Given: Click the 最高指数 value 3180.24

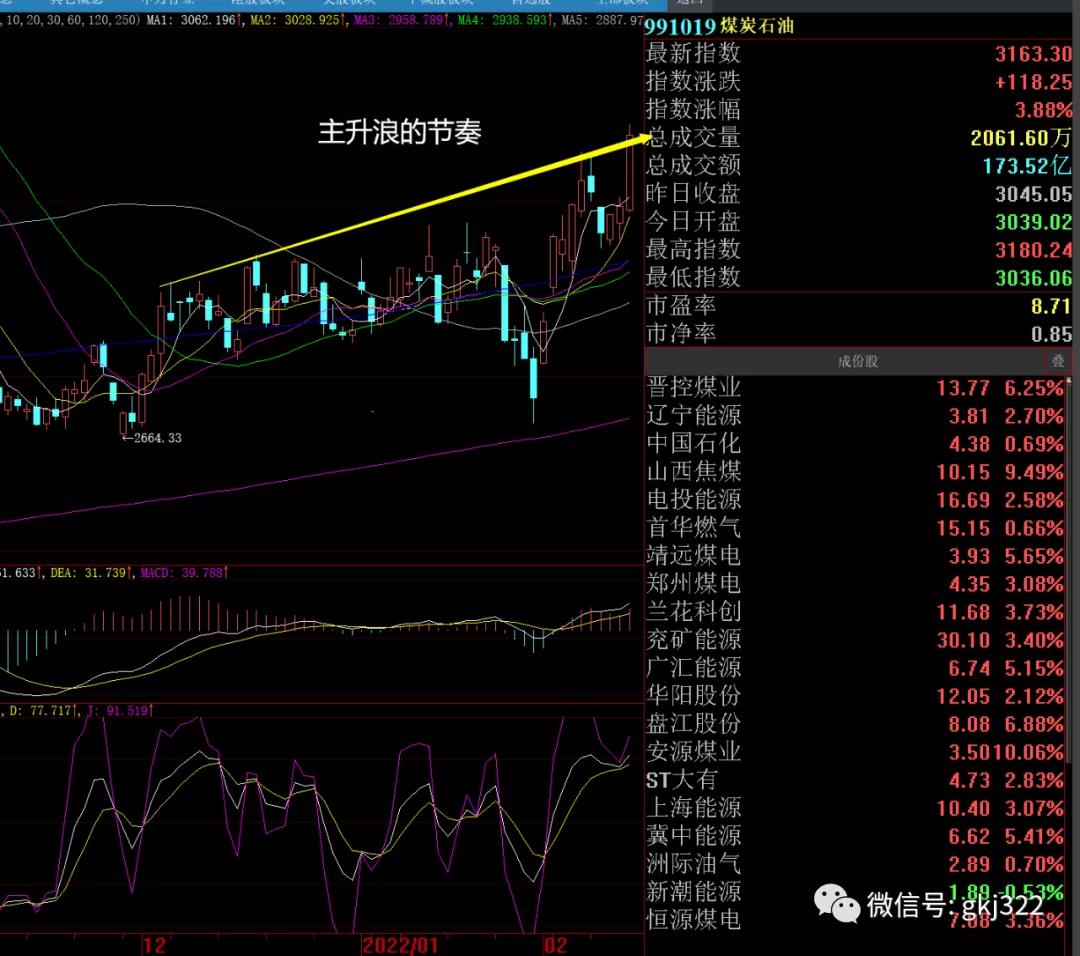Looking at the screenshot, I should click(1033, 250).
